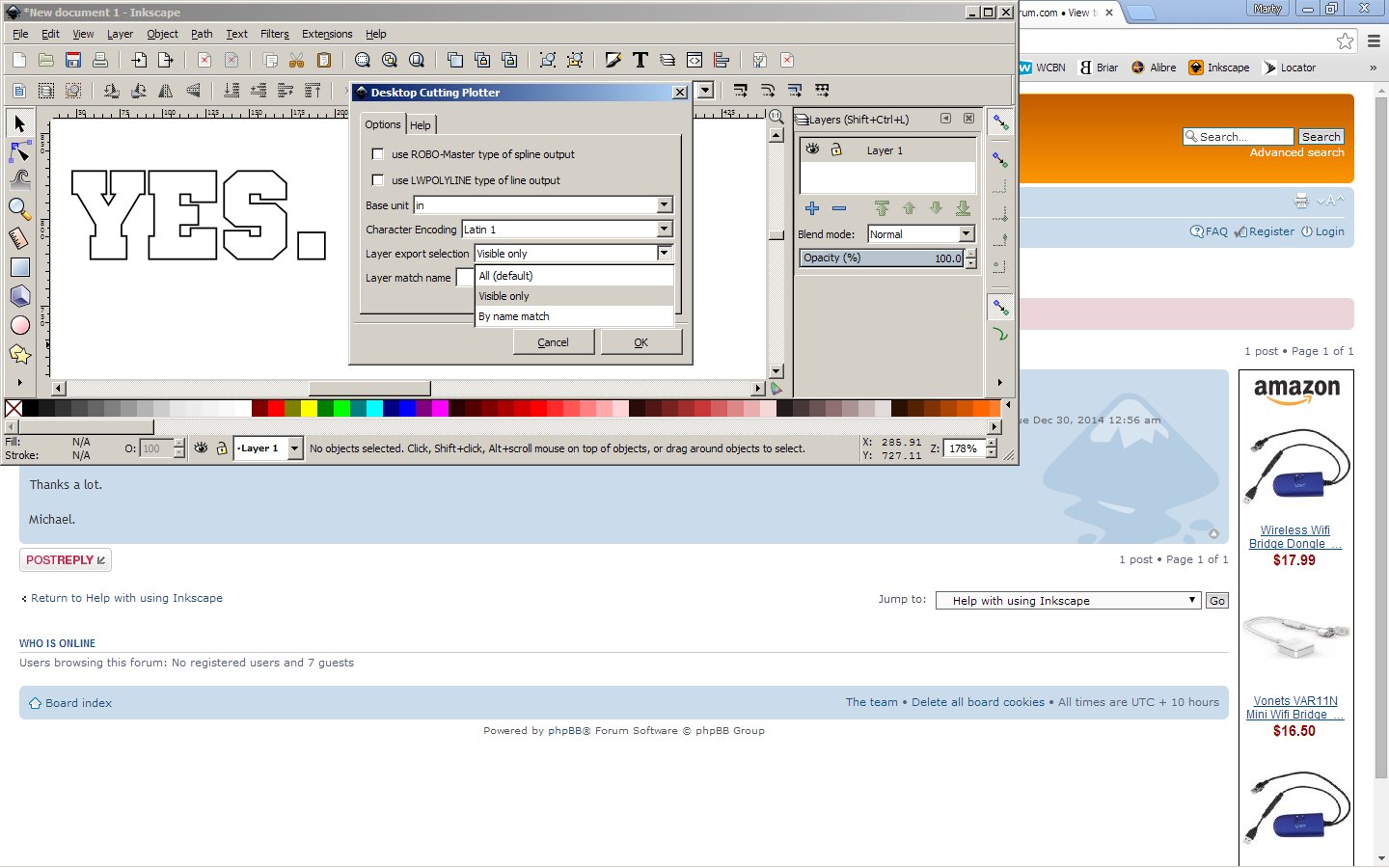Toggle Layer 1 visibility eye icon
The width and height of the screenshot is (1389, 868).
tap(812, 149)
